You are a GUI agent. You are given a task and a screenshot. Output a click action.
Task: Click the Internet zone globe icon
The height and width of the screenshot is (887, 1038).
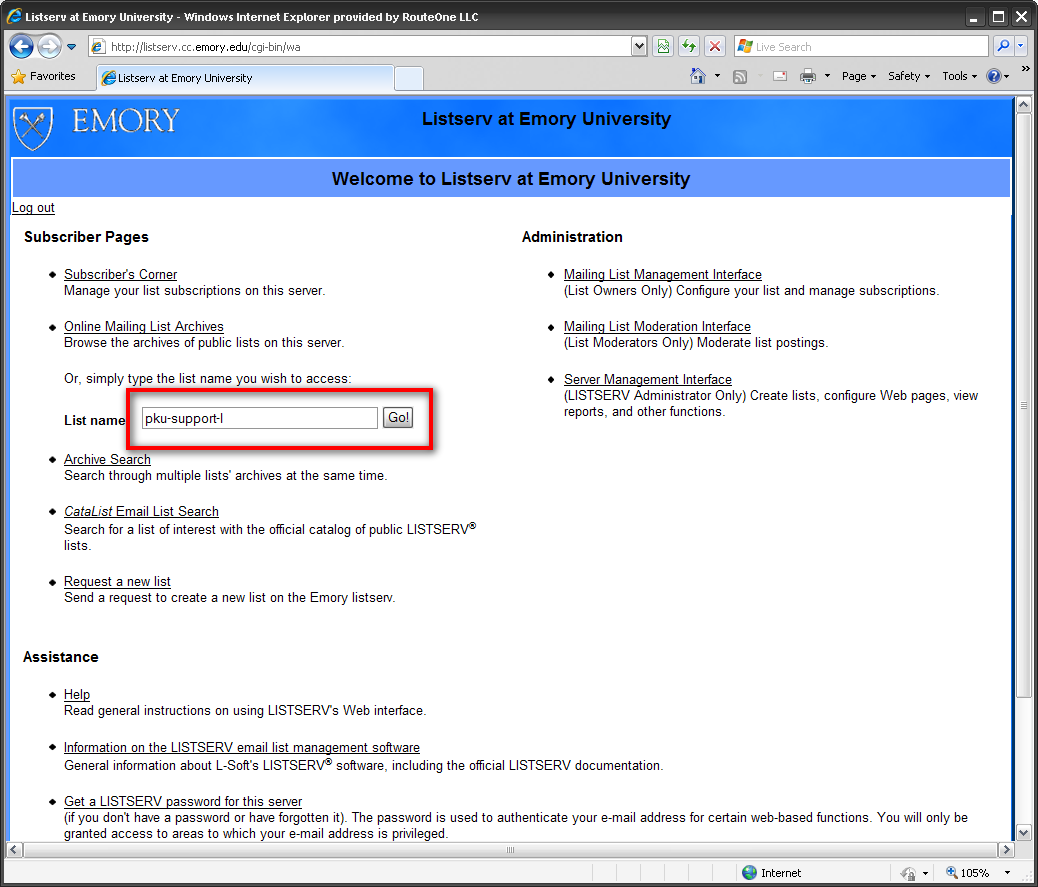(749, 872)
